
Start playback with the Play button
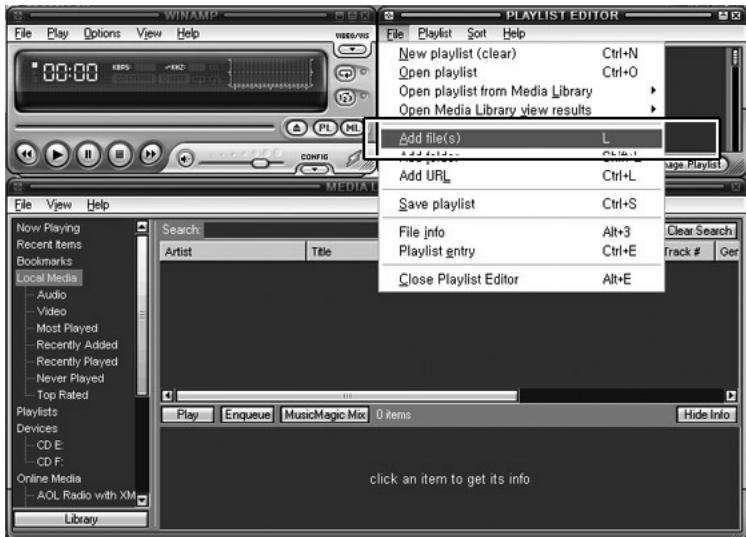pyautogui.click(x=57, y=155)
